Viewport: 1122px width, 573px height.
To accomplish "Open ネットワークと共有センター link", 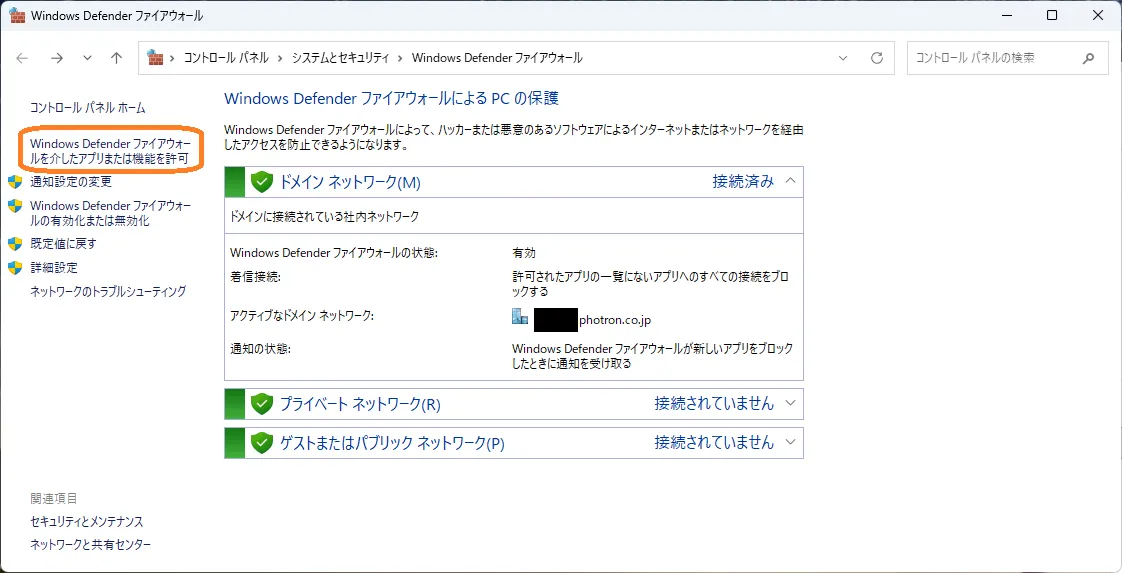I will click(91, 545).
